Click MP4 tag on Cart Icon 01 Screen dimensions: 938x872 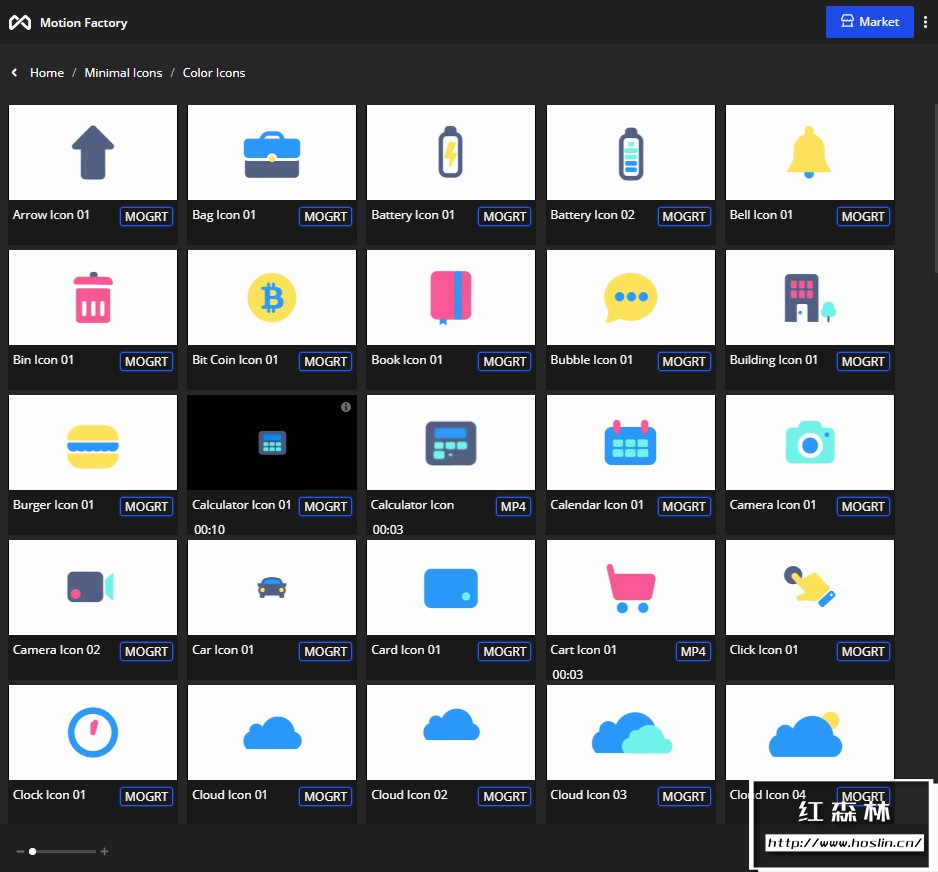pos(693,651)
